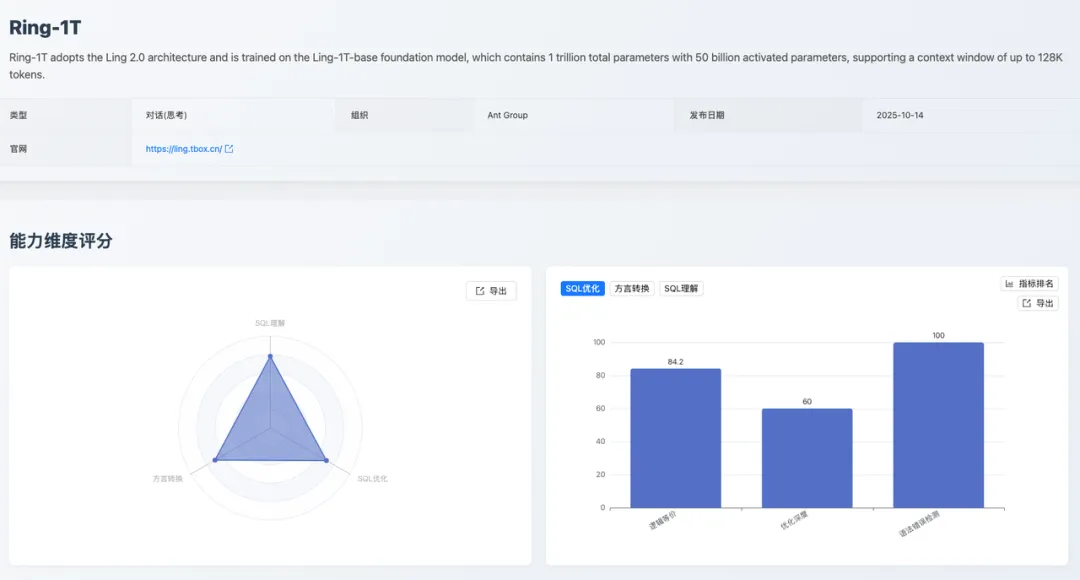
Task: Select the SQL理解 tab pill
Action: click(682, 287)
